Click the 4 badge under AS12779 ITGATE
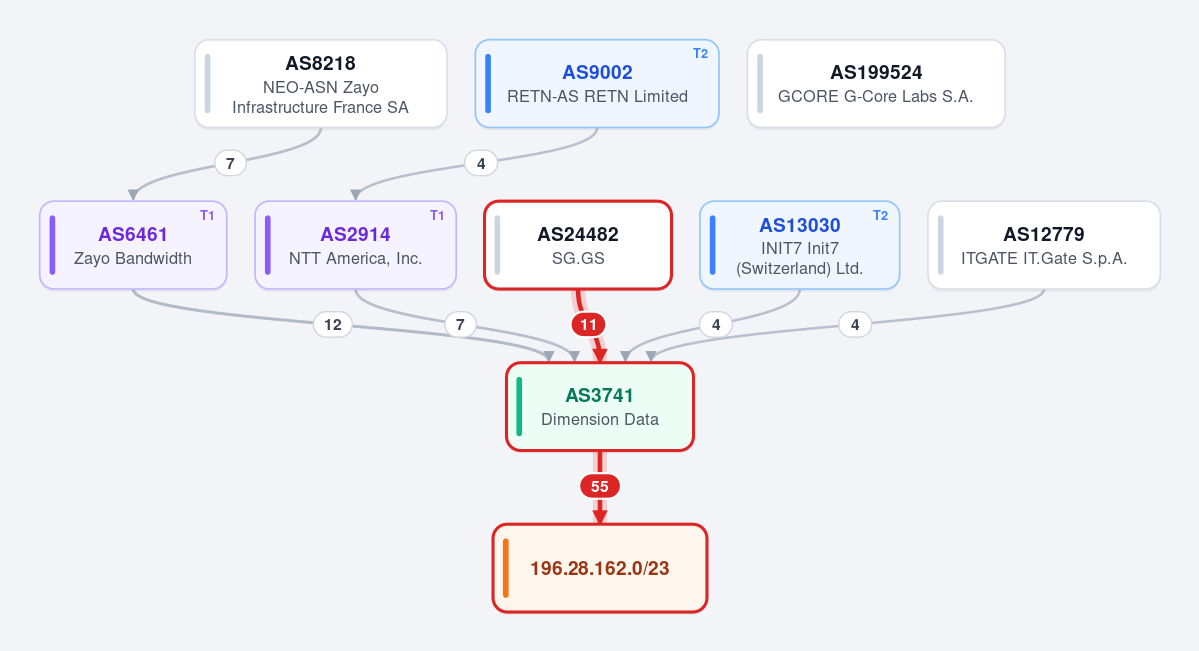The image size is (1199, 651). 855,325
